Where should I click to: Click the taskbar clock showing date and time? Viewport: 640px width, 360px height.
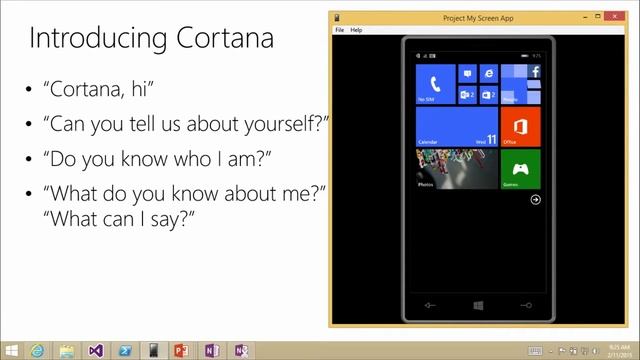coord(619,351)
